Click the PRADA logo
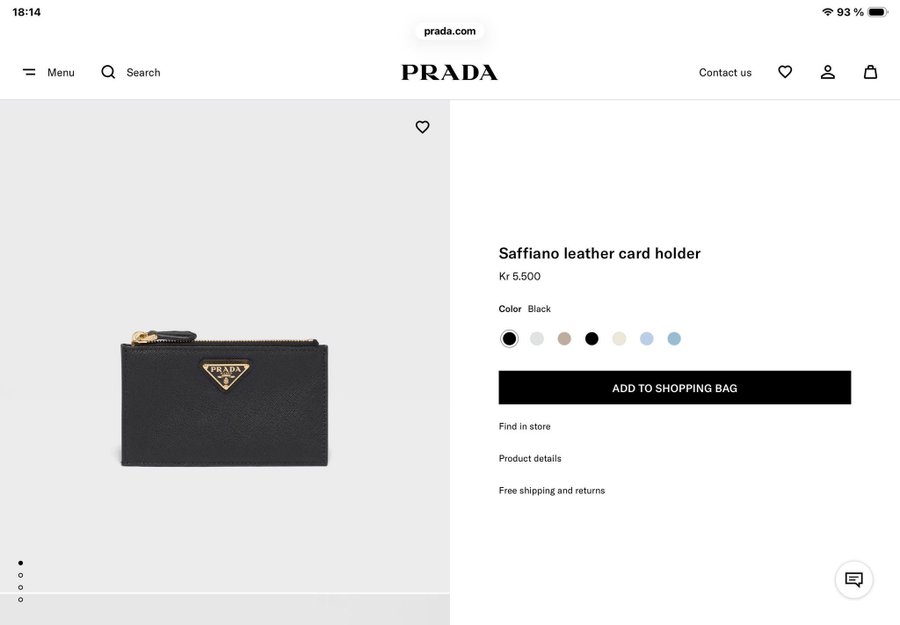This screenshot has height=625, width=900. [x=449, y=72]
